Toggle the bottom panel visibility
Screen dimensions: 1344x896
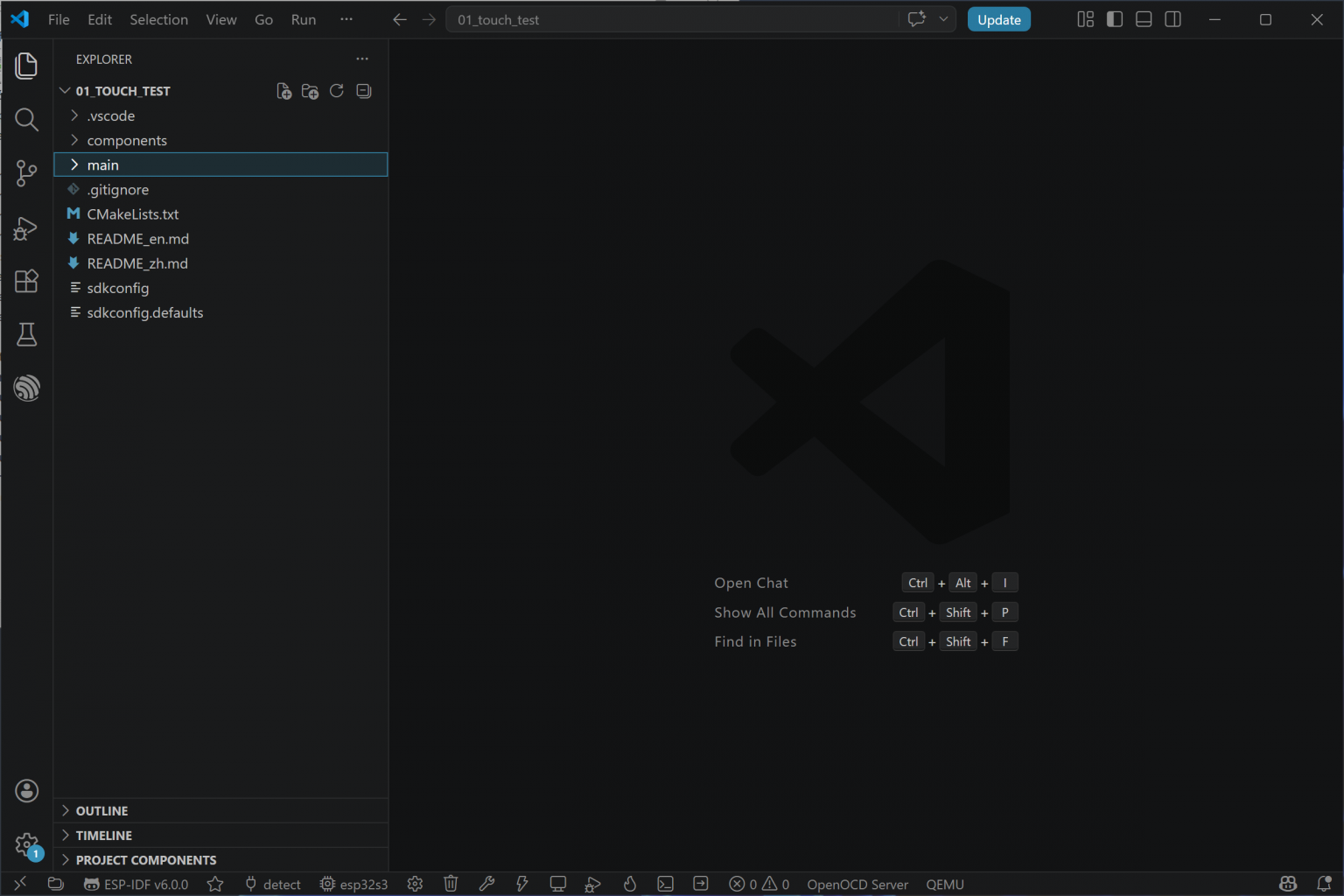coord(1144,19)
